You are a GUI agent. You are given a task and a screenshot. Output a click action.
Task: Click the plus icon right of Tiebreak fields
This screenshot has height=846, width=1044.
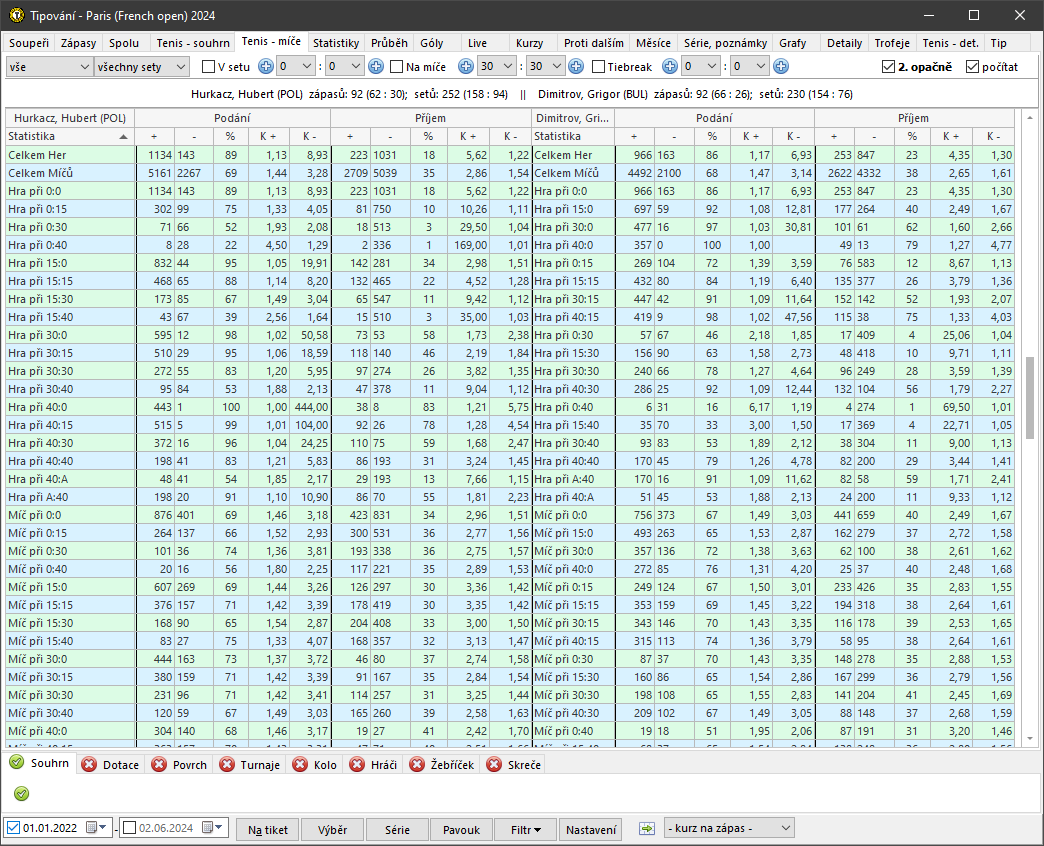click(x=781, y=67)
